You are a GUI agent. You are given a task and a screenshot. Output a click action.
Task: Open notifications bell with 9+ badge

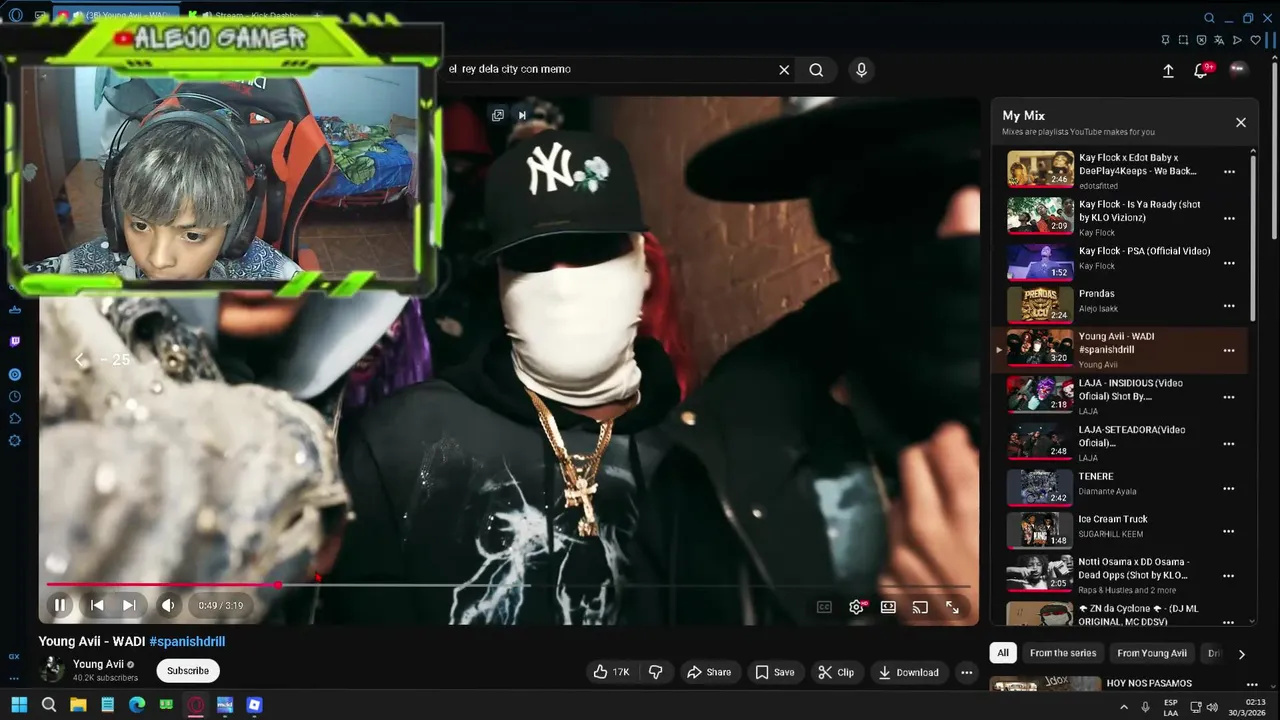pos(1202,70)
